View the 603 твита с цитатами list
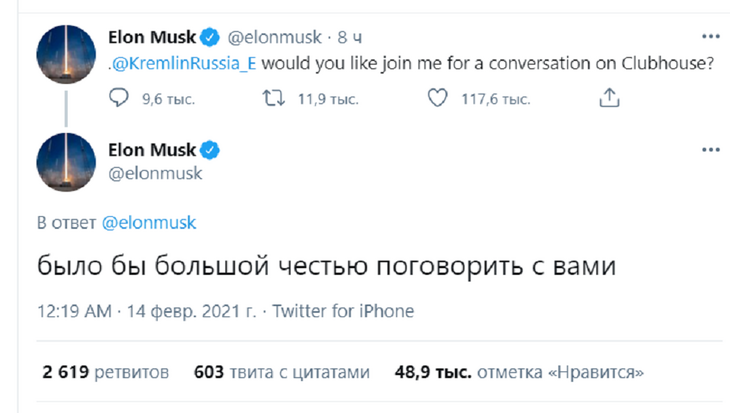This screenshot has height=413, width=730. click(281, 373)
